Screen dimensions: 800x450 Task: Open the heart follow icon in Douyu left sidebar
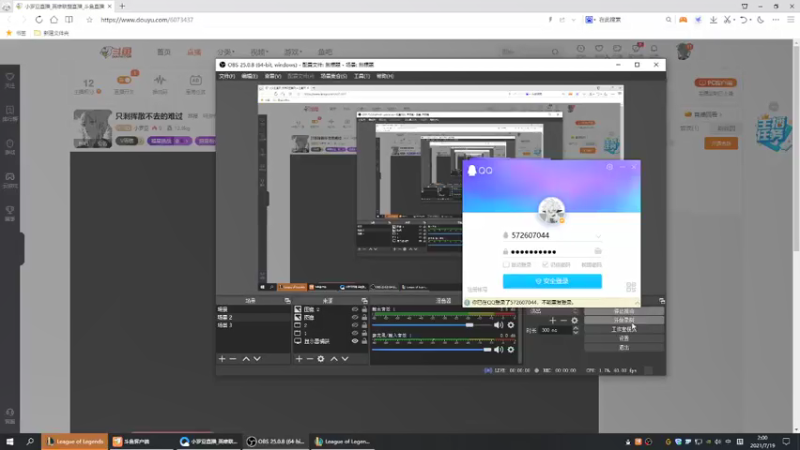[x=10, y=77]
